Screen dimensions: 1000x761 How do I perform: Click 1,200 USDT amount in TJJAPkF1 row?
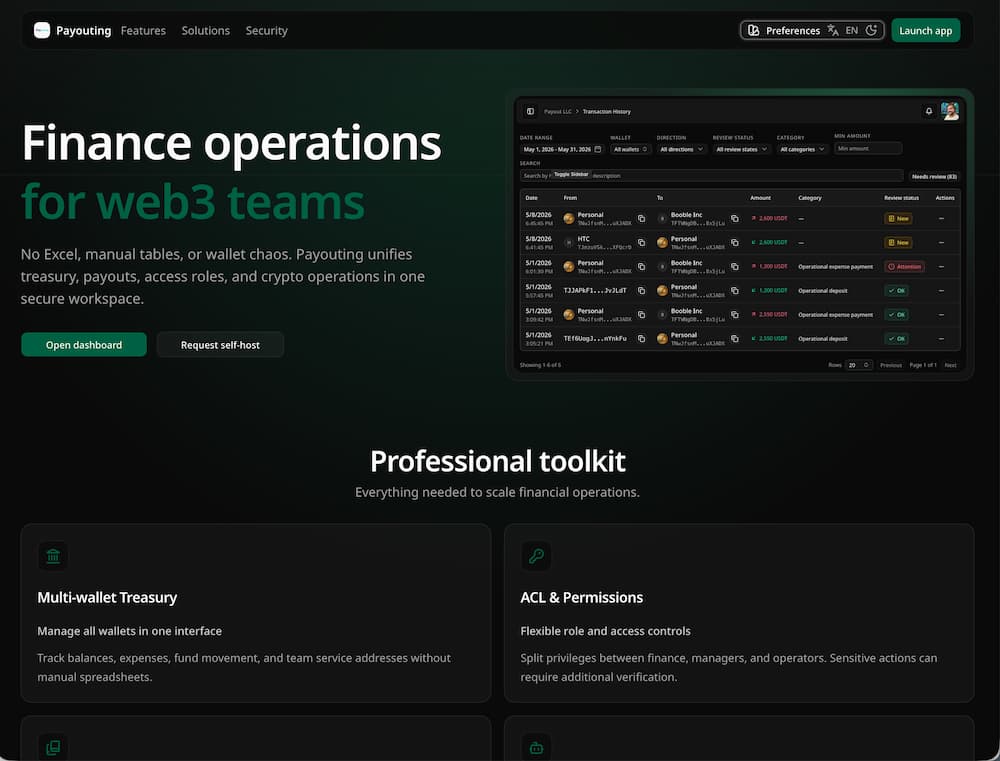[770, 290]
